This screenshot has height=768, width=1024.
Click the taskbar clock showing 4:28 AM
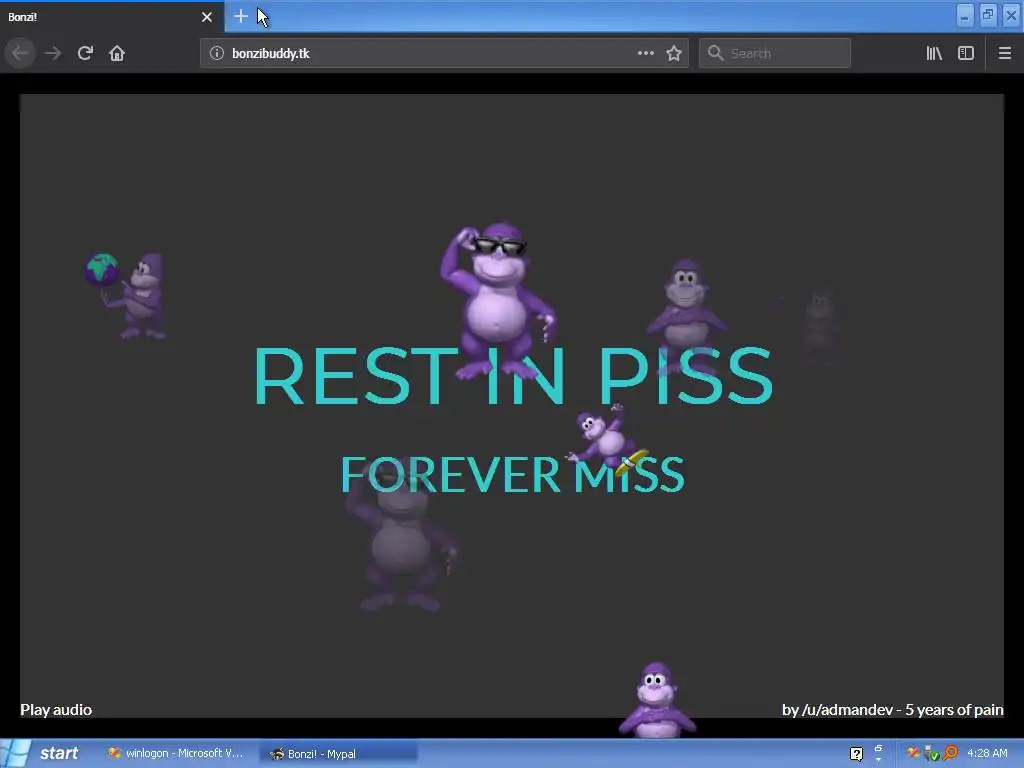pos(987,753)
